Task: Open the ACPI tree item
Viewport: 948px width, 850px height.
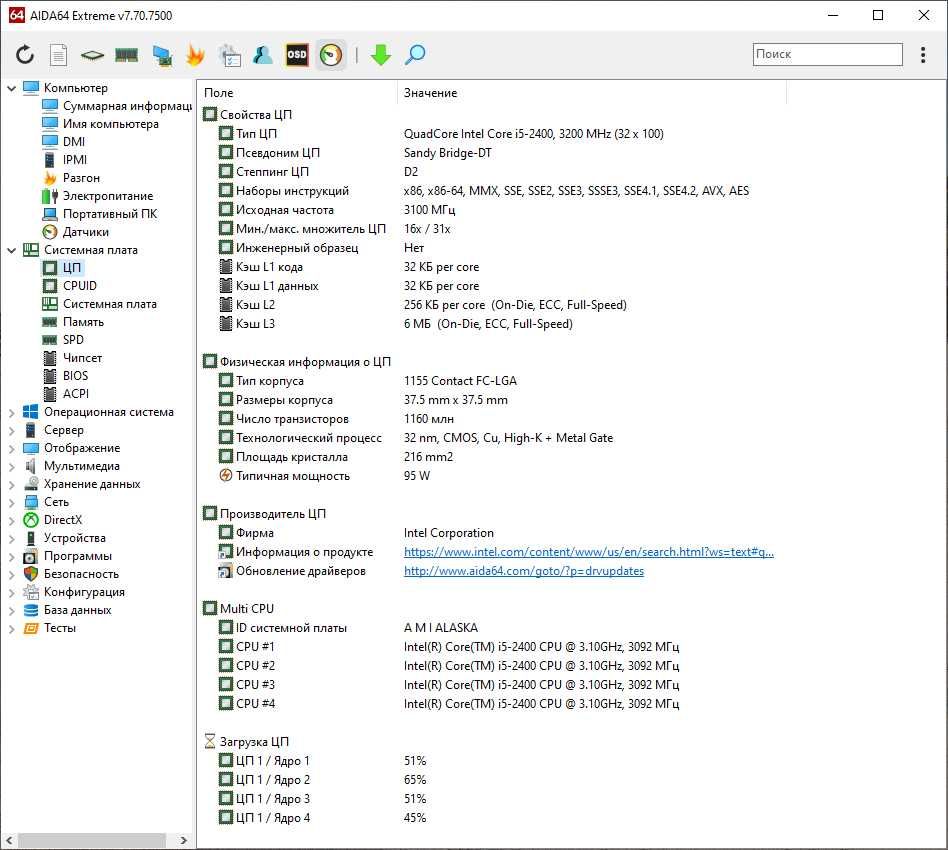Action: click(76, 394)
